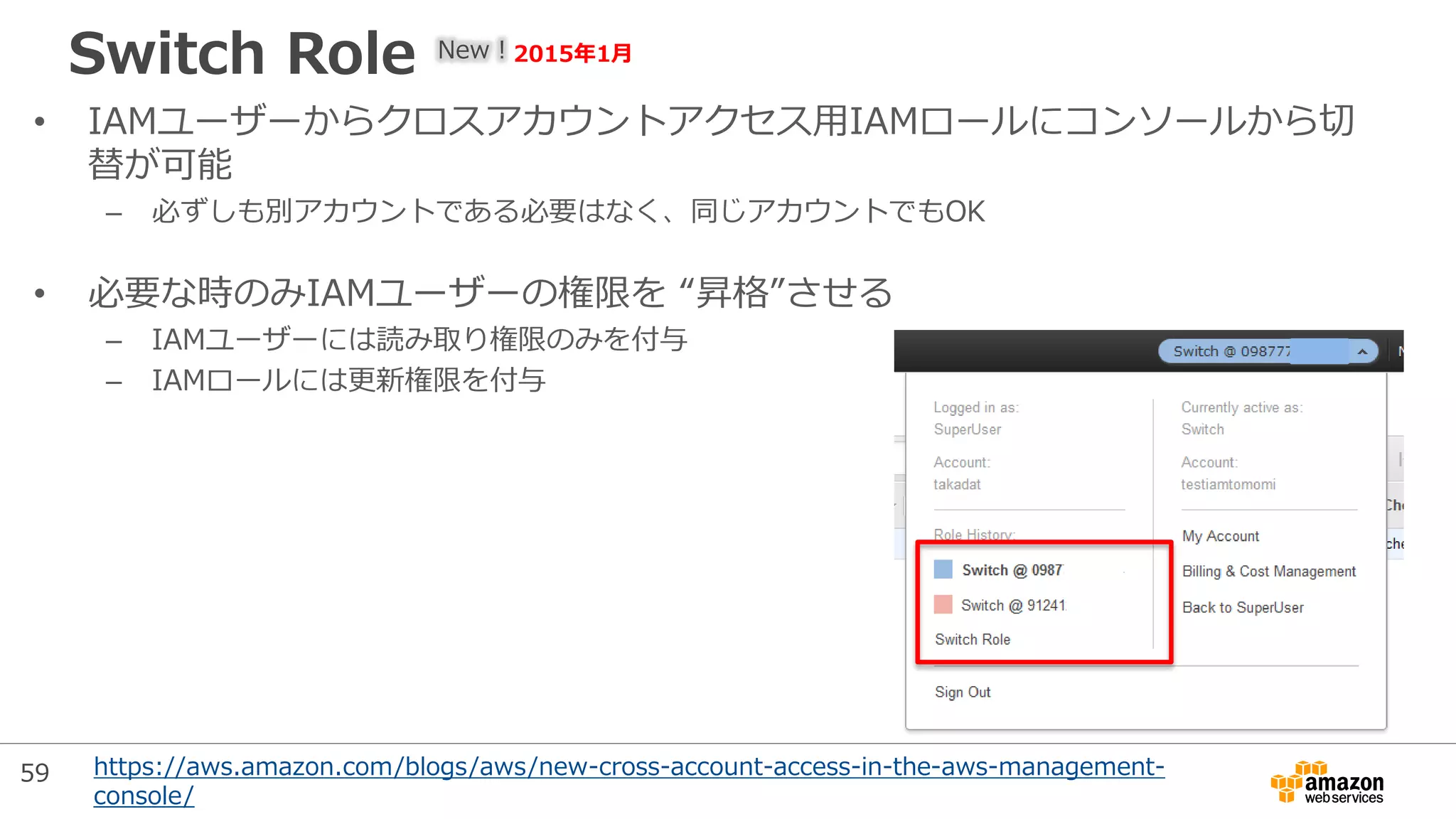Viewport: 1456px width, 819px height.
Task: Click the slide number 59
Action: pyautogui.click(x=35, y=773)
